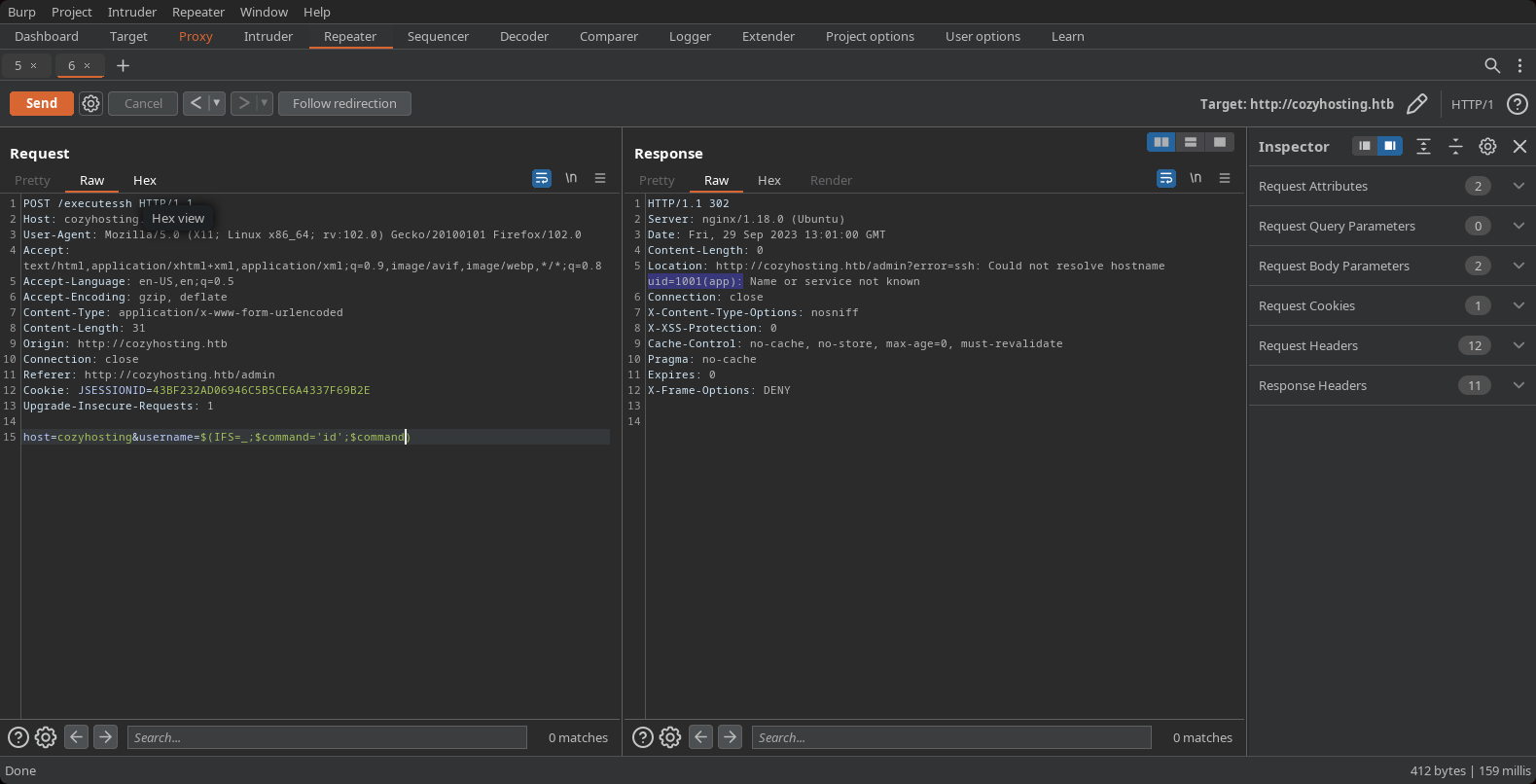The image size is (1536, 784).
Task: Open Inspector settings gear
Action: pyautogui.click(x=1487, y=146)
